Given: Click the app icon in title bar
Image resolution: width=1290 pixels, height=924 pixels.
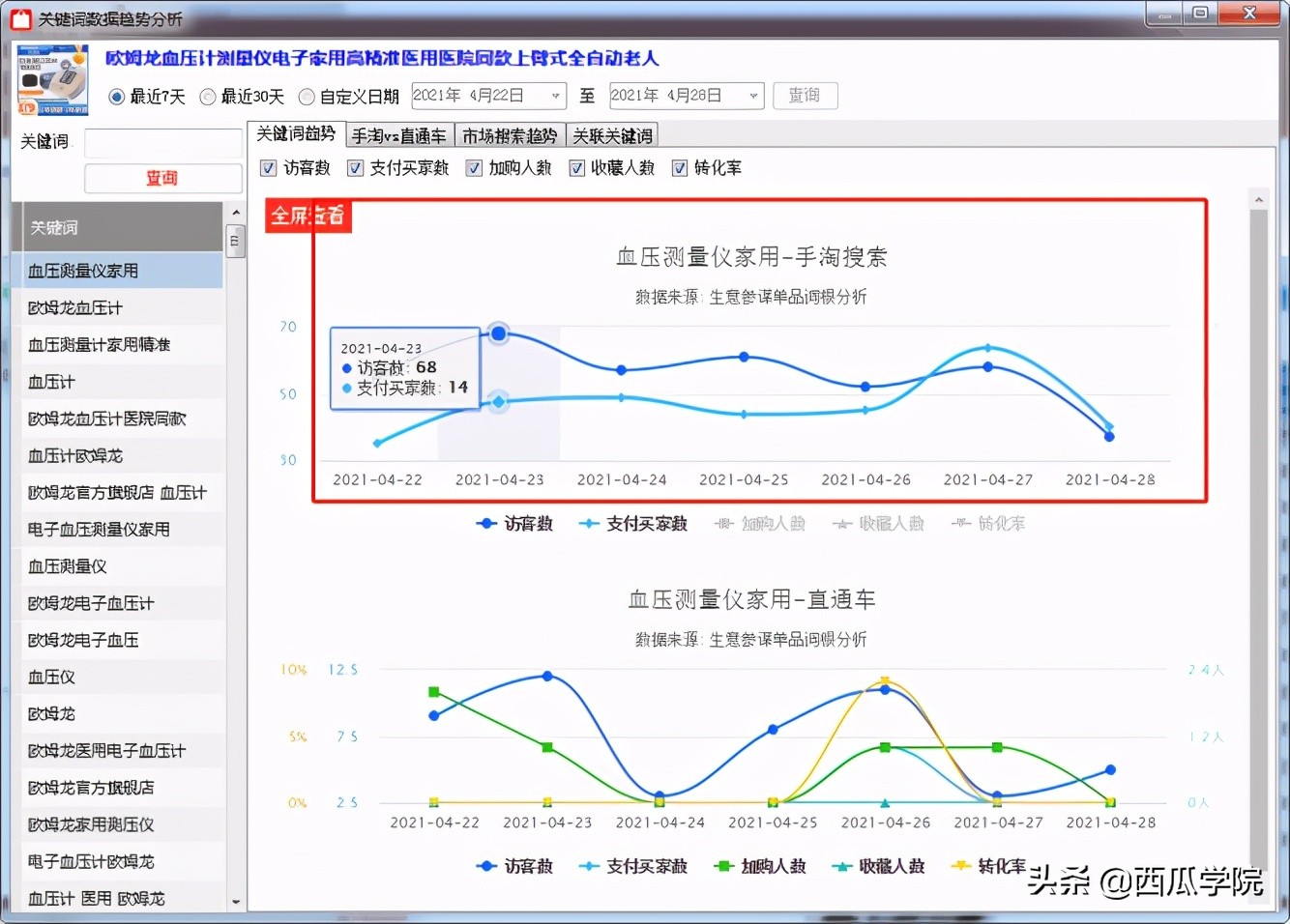Looking at the screenshot, I should [20, 18].
